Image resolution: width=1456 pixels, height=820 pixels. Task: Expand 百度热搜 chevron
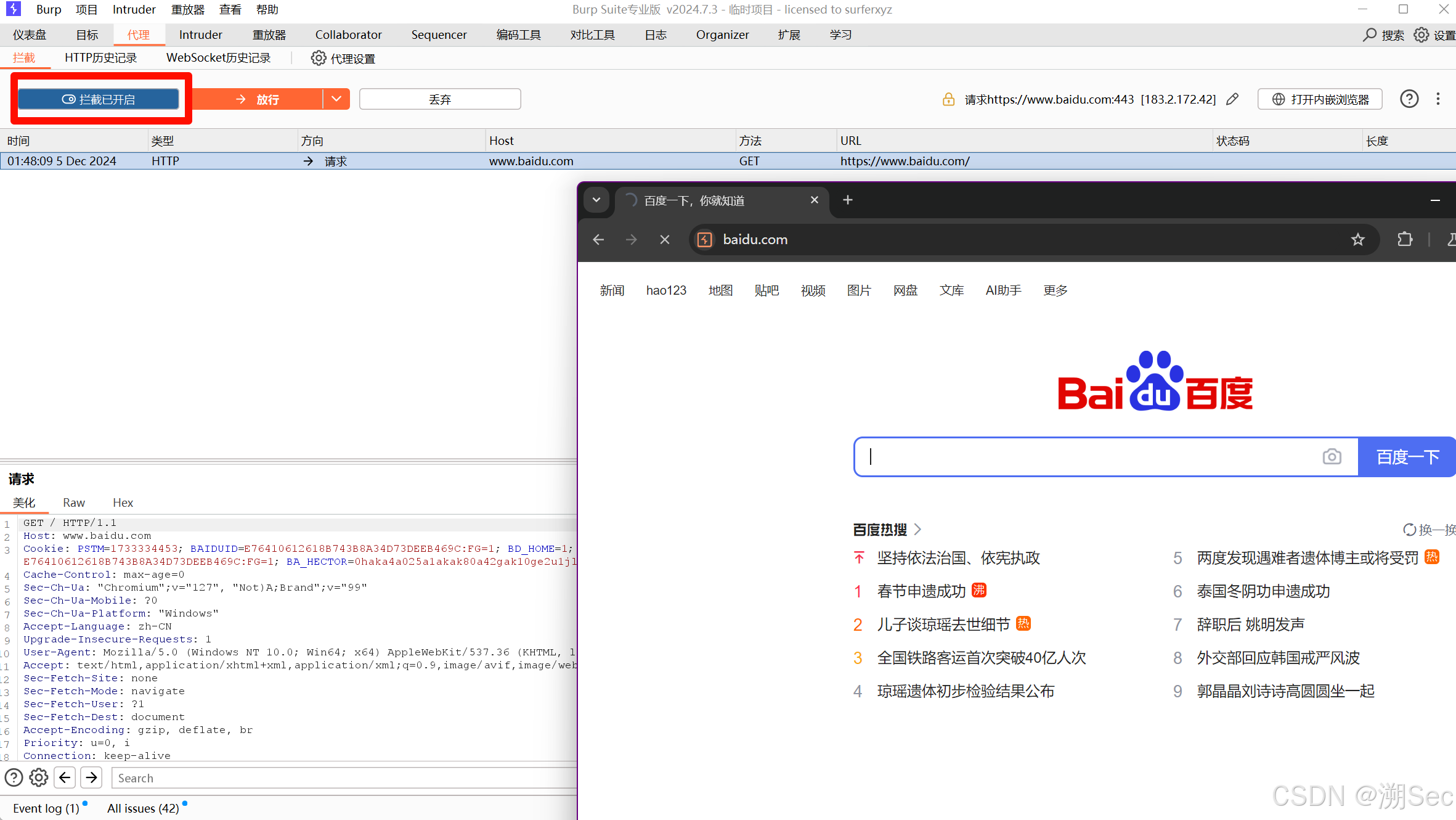click(917, 530)
